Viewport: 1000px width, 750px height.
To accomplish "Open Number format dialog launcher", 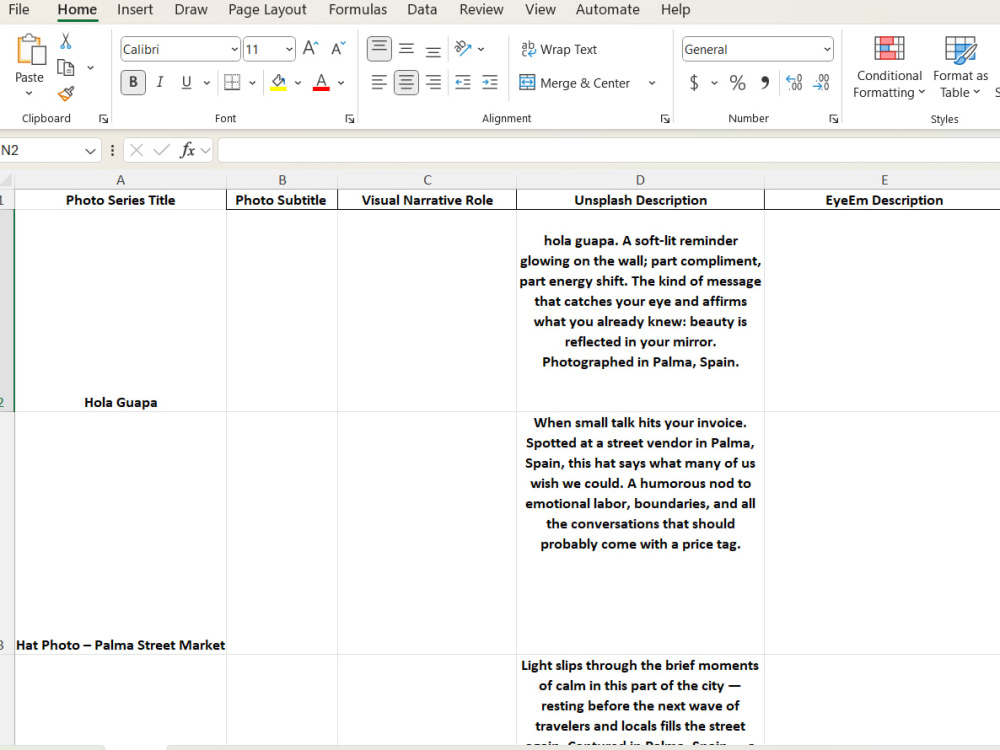I will click(834, 119).
